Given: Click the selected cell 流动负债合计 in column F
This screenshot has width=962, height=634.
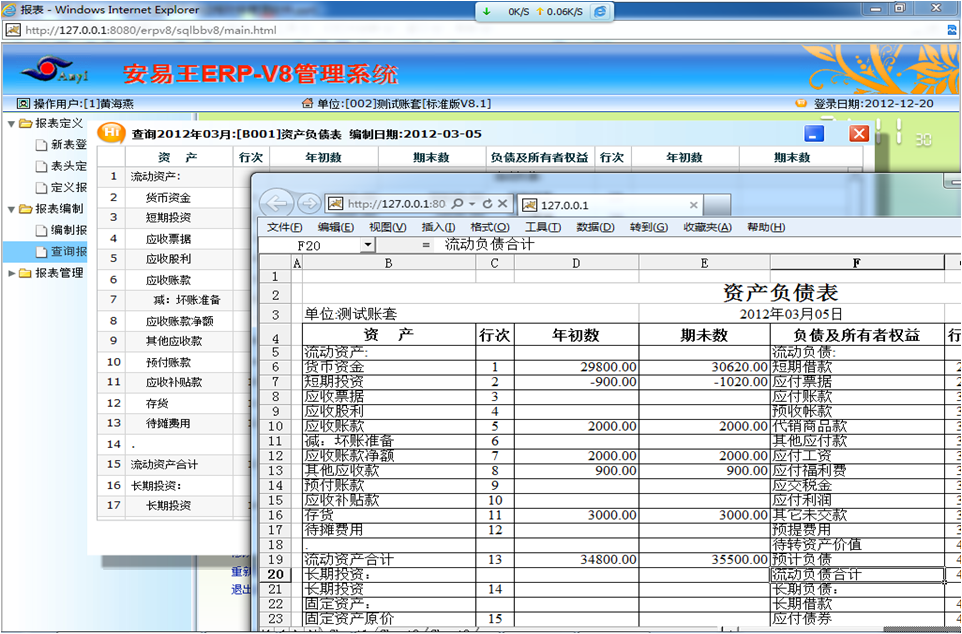Looking at the screenshot, I should point(857,574).
